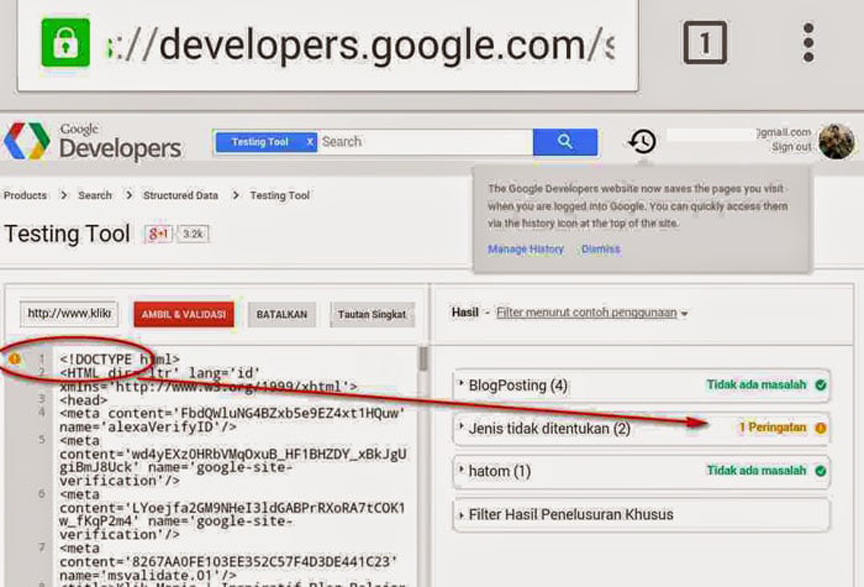The height and width of the screenshot is (587, 864).
Task: Click the AMBIL & VALIDASI button
Action: tap(183, 314)
